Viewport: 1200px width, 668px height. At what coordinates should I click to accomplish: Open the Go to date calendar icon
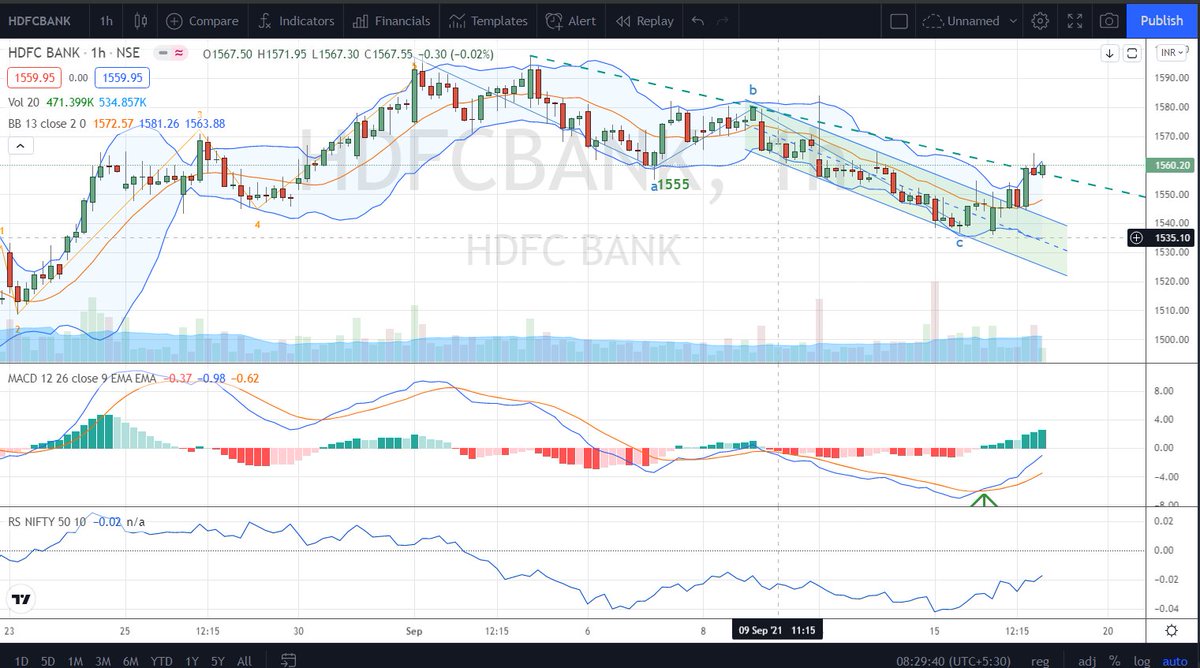point(288,660)
